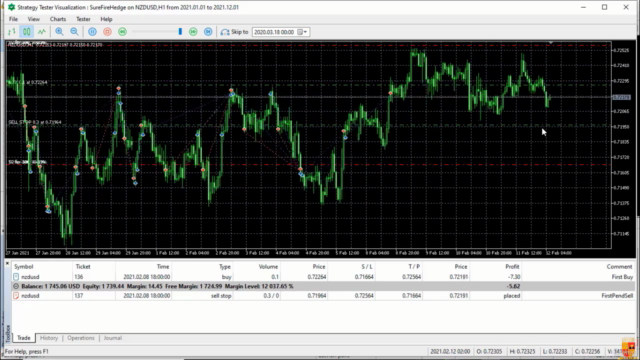The image size is (640, 360).
Task: Click the Skip to button
Action: (234, 32)
